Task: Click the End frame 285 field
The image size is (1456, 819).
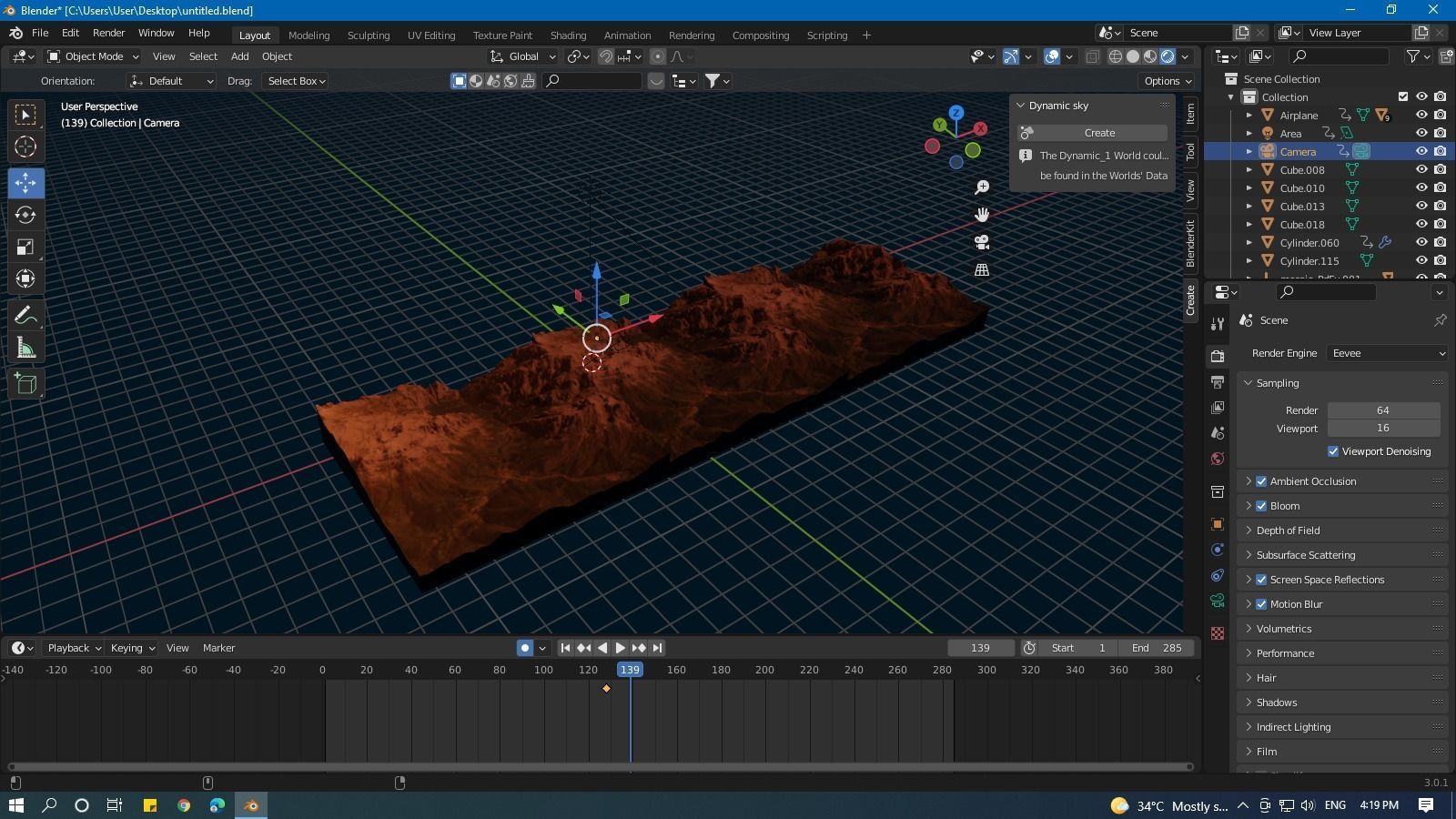Action: coord(1156,648)
